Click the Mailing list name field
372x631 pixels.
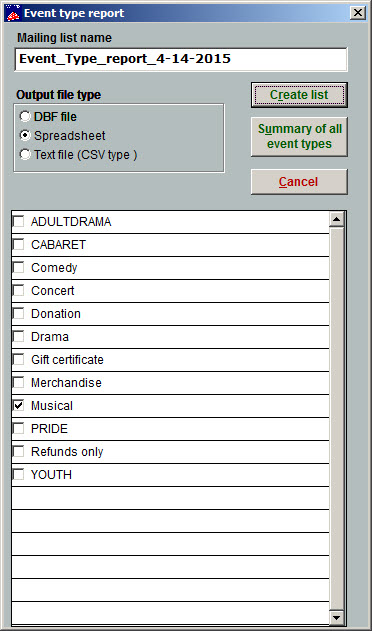click(x=181, y=59)
